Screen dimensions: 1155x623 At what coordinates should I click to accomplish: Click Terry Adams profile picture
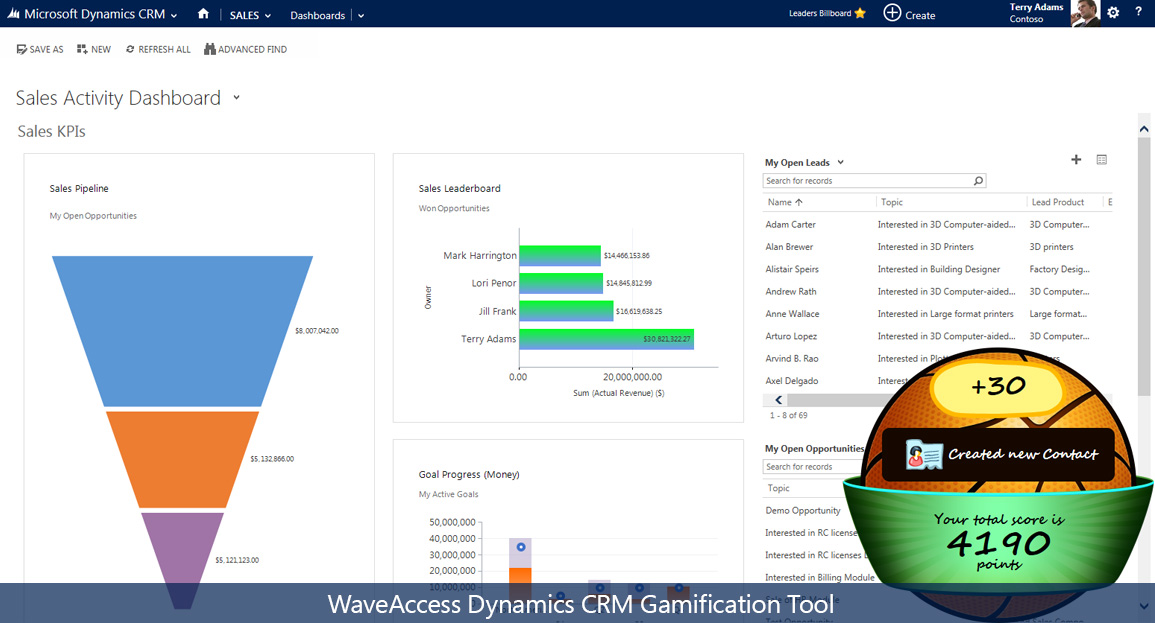[1085, 13]
